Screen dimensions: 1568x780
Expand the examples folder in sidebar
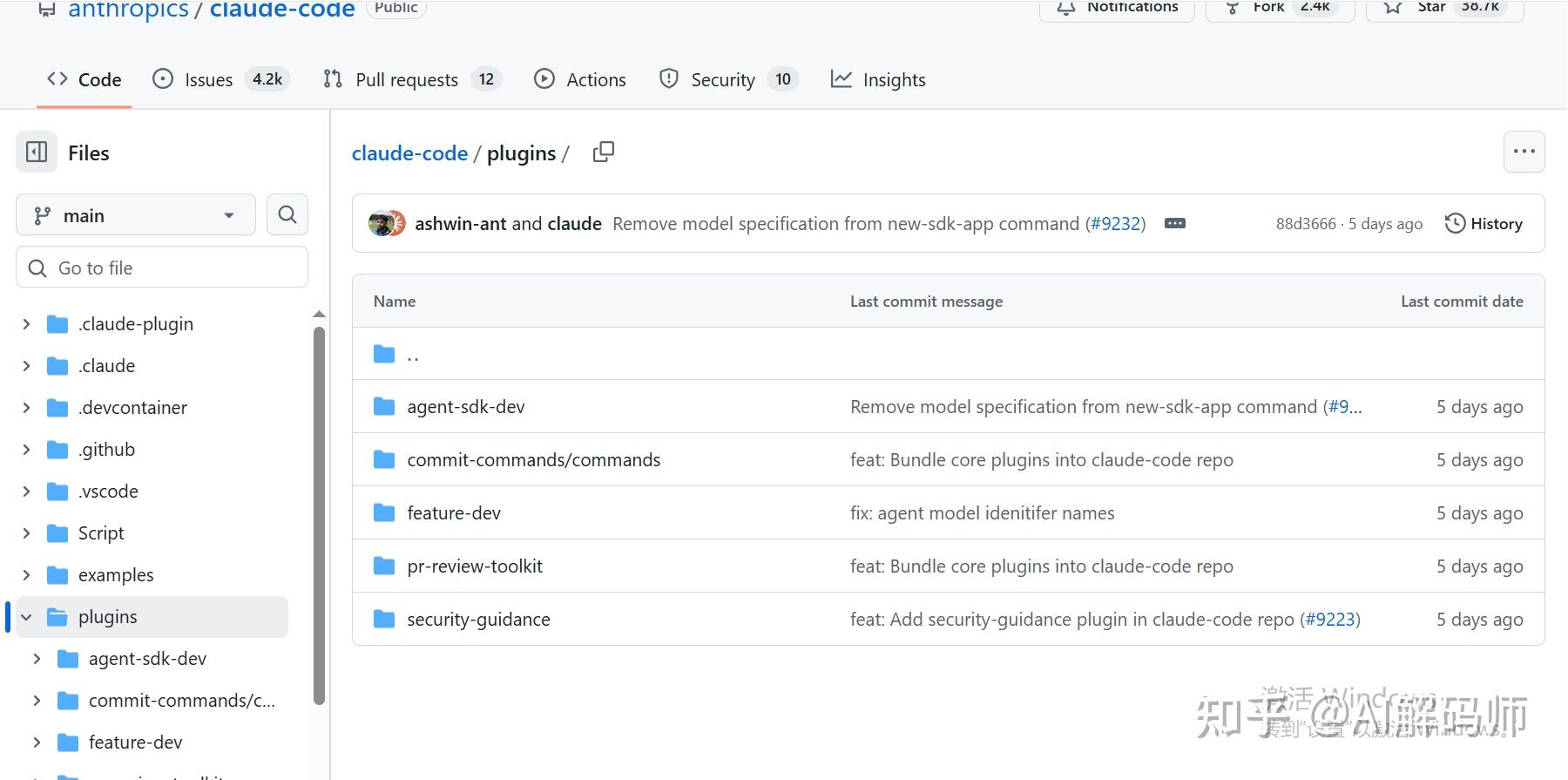coord(26,575)
